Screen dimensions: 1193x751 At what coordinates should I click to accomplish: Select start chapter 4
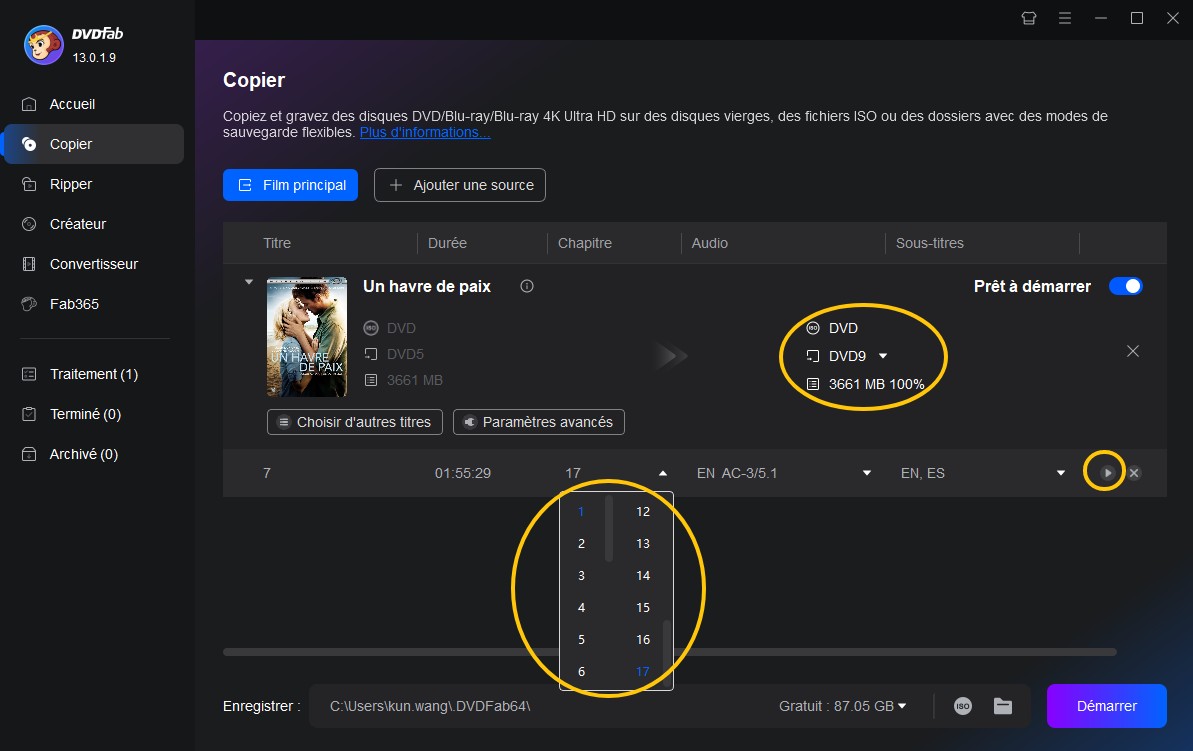(581, 607)
